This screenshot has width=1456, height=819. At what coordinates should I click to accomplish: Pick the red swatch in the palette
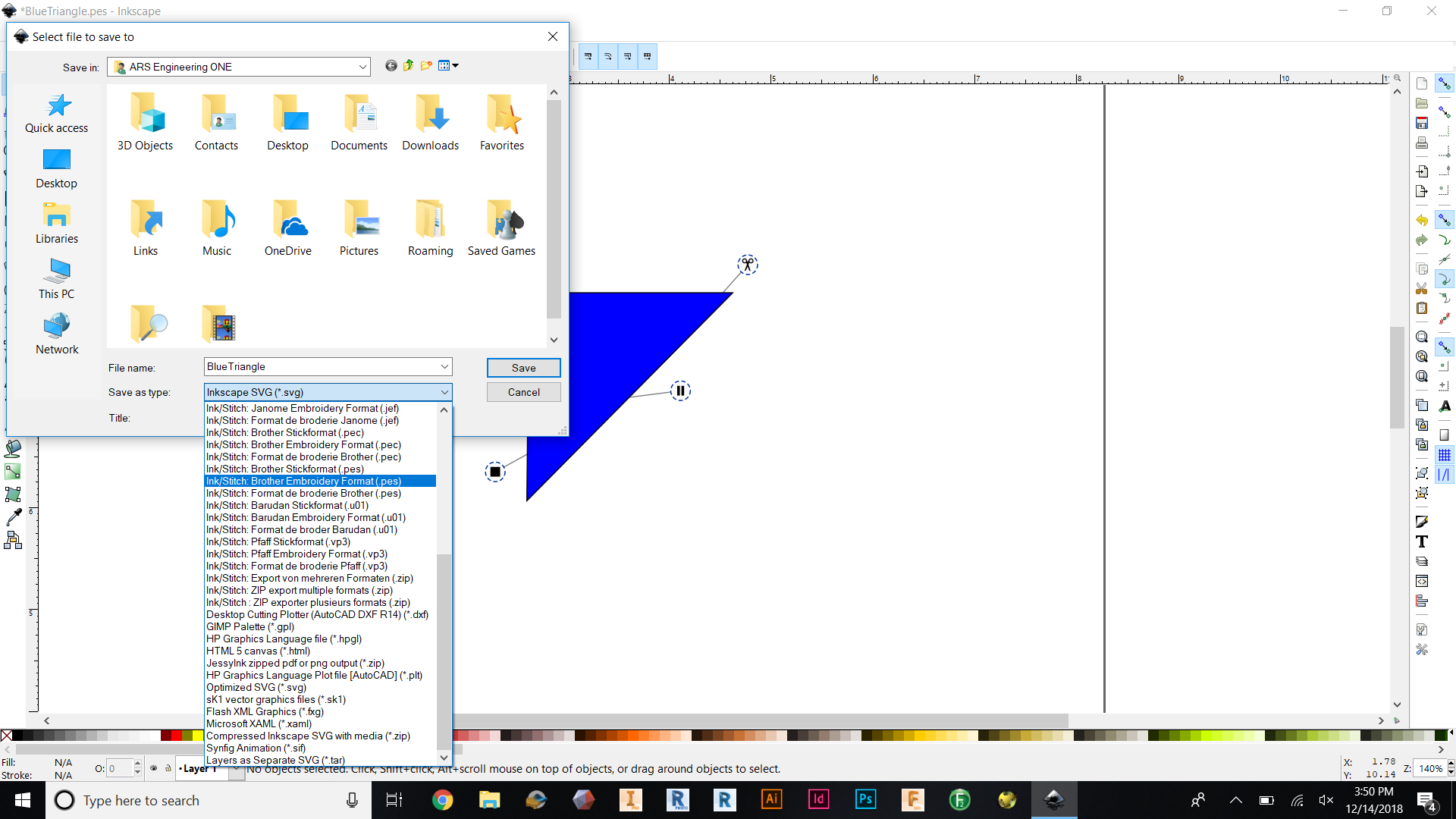pyautogui.click(x=176, y=736)
